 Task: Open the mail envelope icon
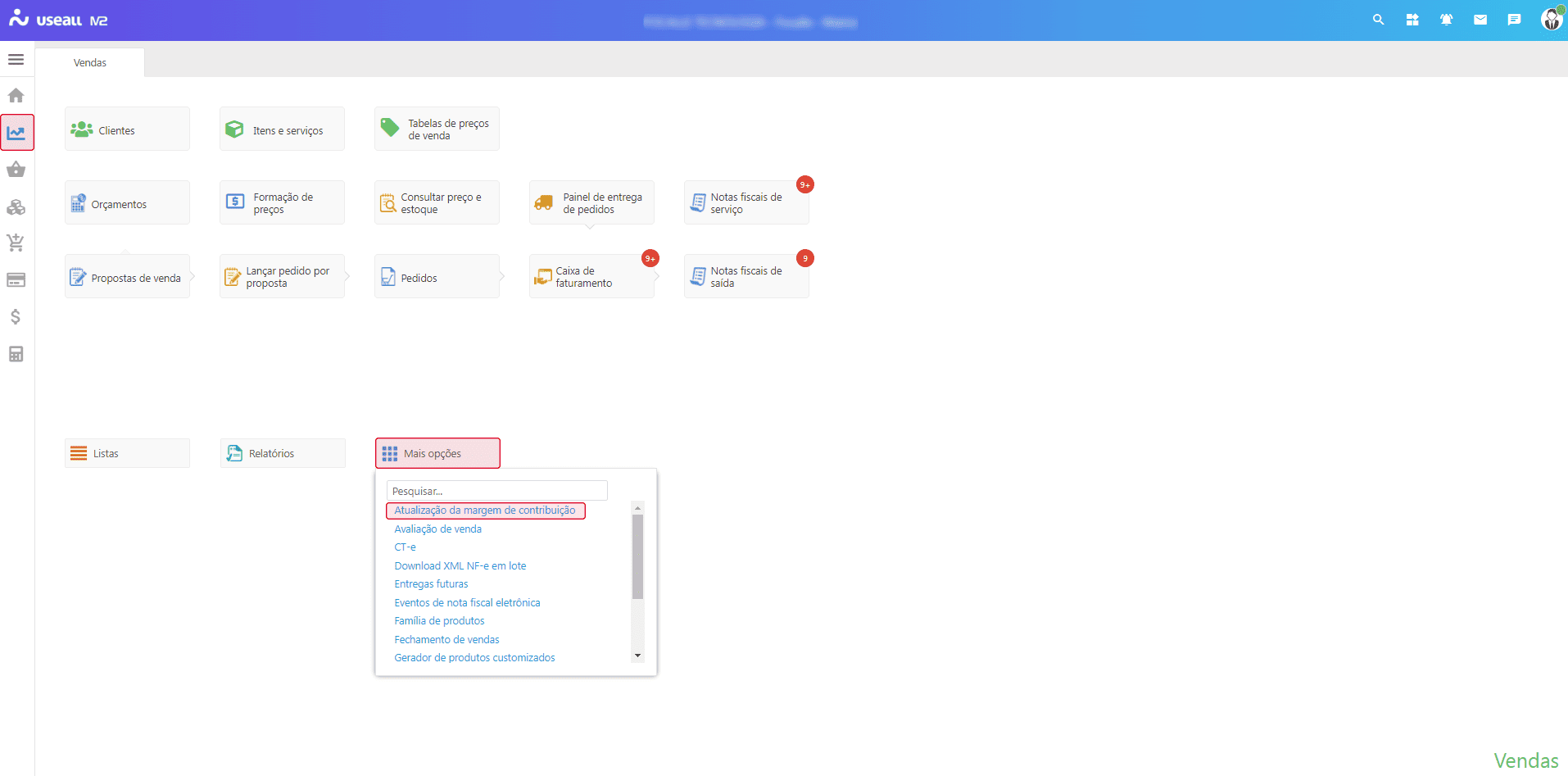(1480, 20)
